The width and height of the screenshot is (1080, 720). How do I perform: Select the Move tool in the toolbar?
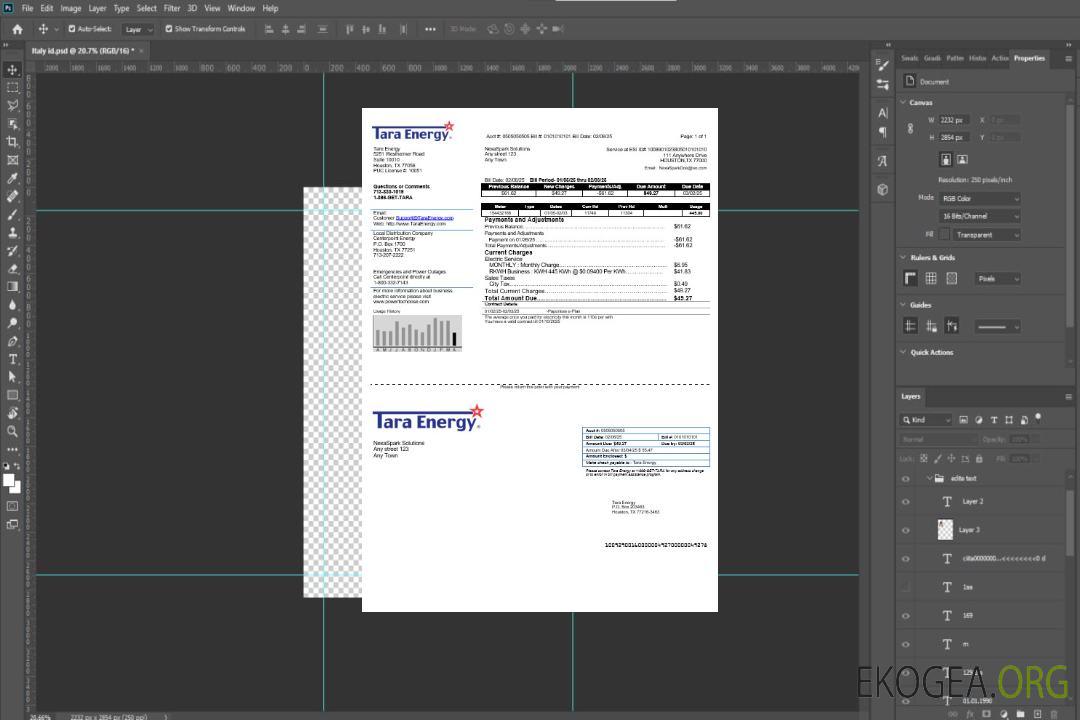pyautogui.click(x=13, y=69)
